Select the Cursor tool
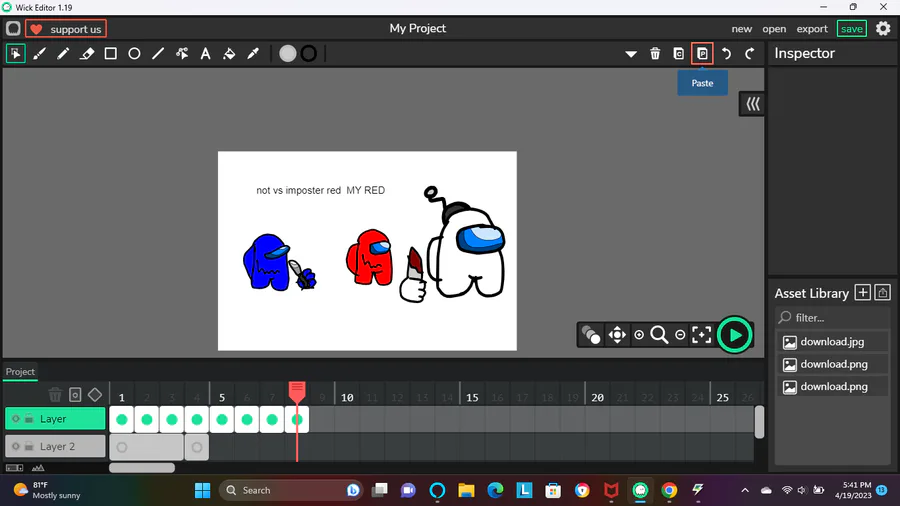Image resolution: width=900 pixels, height=506 pixels. click(15, 53)
